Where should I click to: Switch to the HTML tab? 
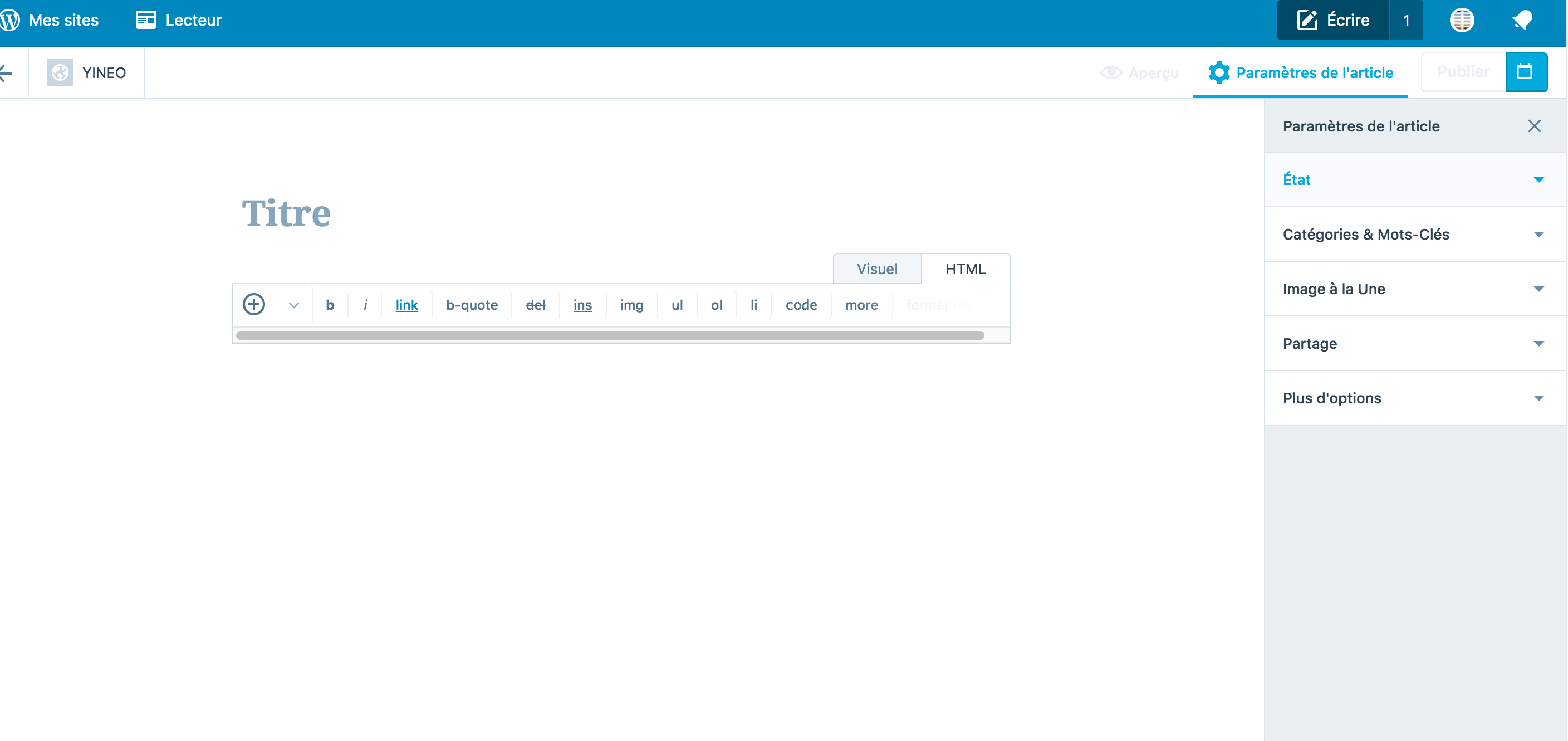pos(965,269)
